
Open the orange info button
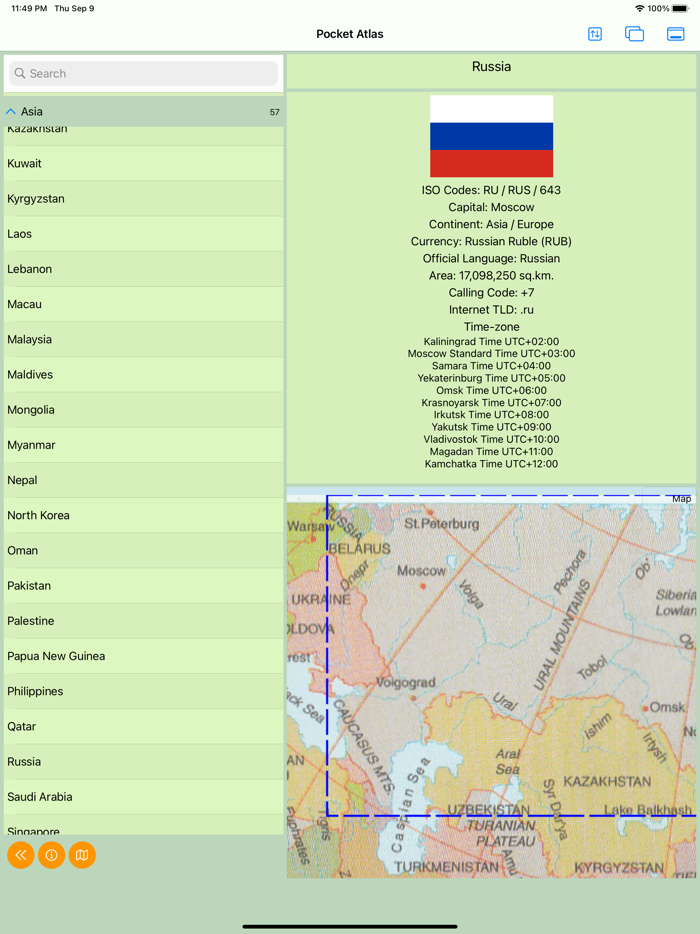[52, 855]
